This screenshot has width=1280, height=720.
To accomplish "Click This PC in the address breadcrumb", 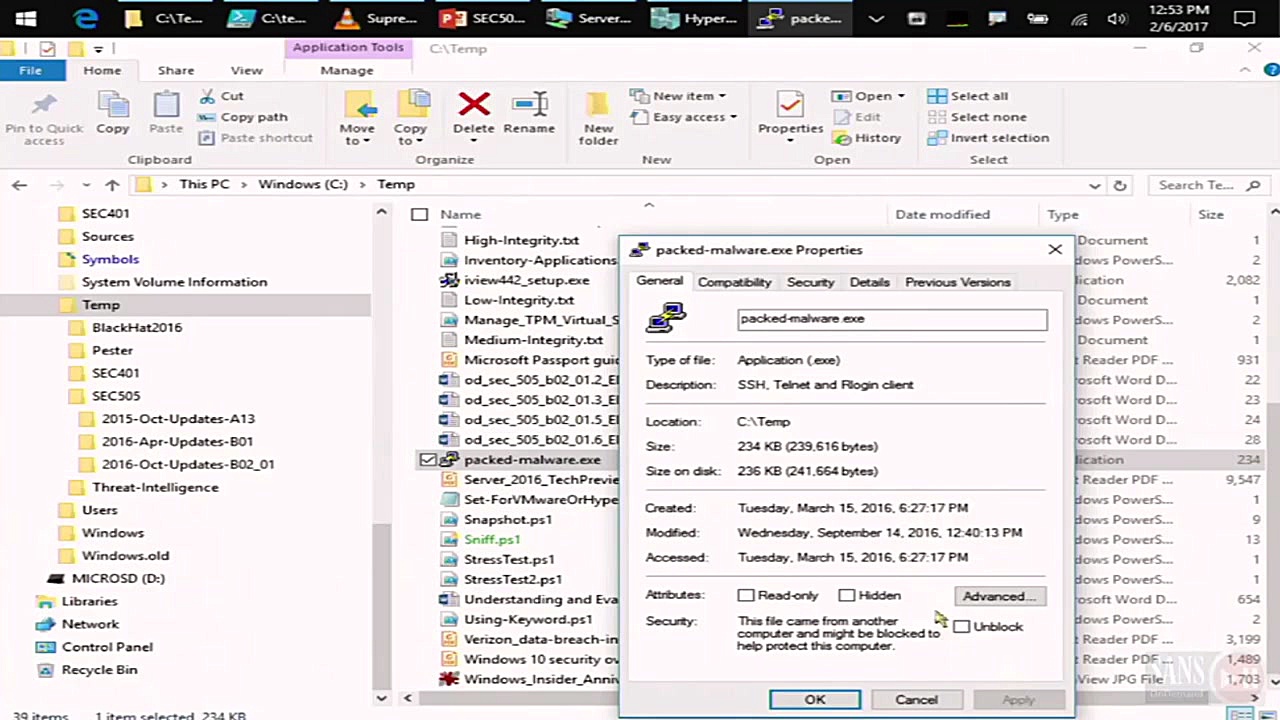I will click(x=204, y=185).
